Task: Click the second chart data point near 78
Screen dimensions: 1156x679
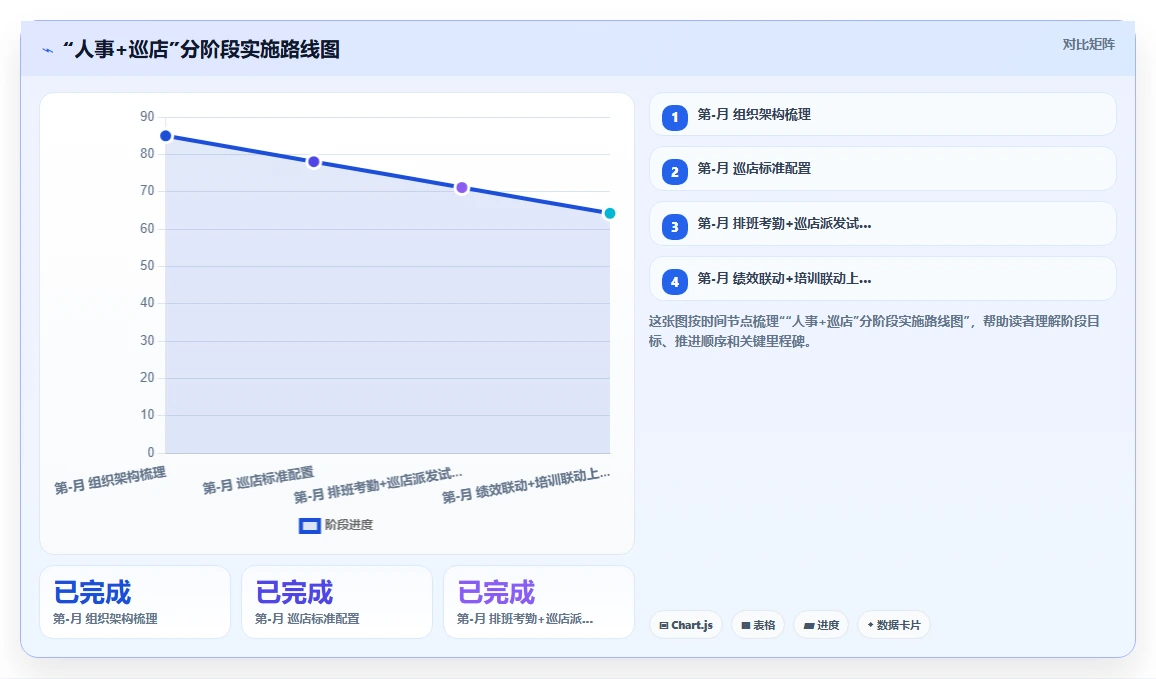Action: click(313, 161)
